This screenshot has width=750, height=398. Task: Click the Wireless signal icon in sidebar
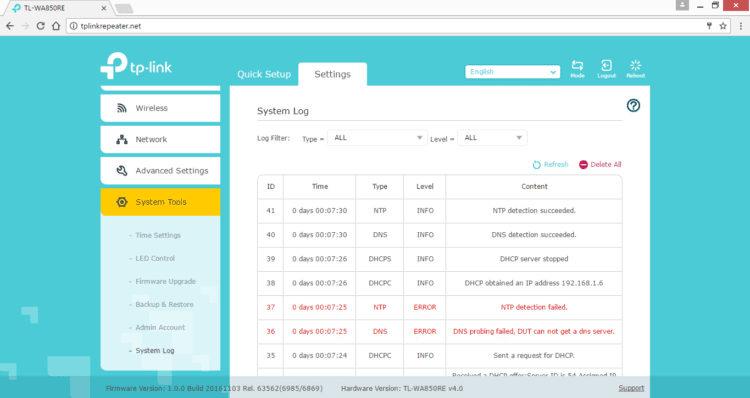[x=122, y=108]
